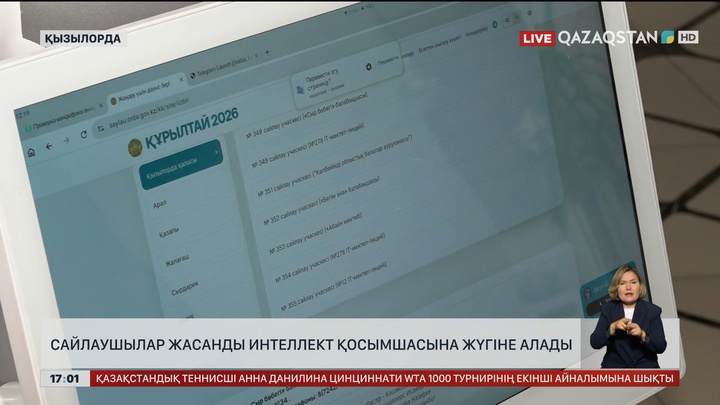Close the 'Жаңару үшін дауыс бер' tab

(x=181, y=79)
